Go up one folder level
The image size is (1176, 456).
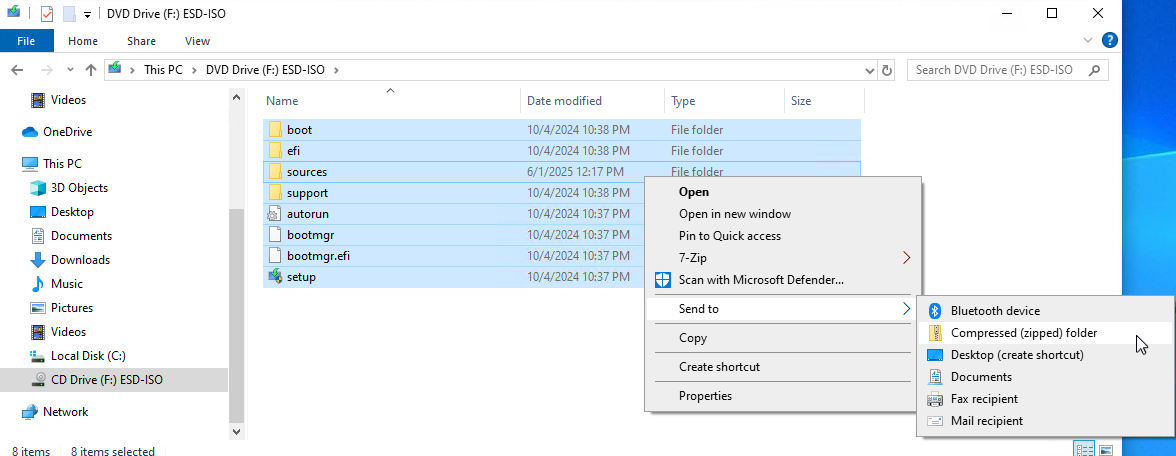click(x=91, y=70)
